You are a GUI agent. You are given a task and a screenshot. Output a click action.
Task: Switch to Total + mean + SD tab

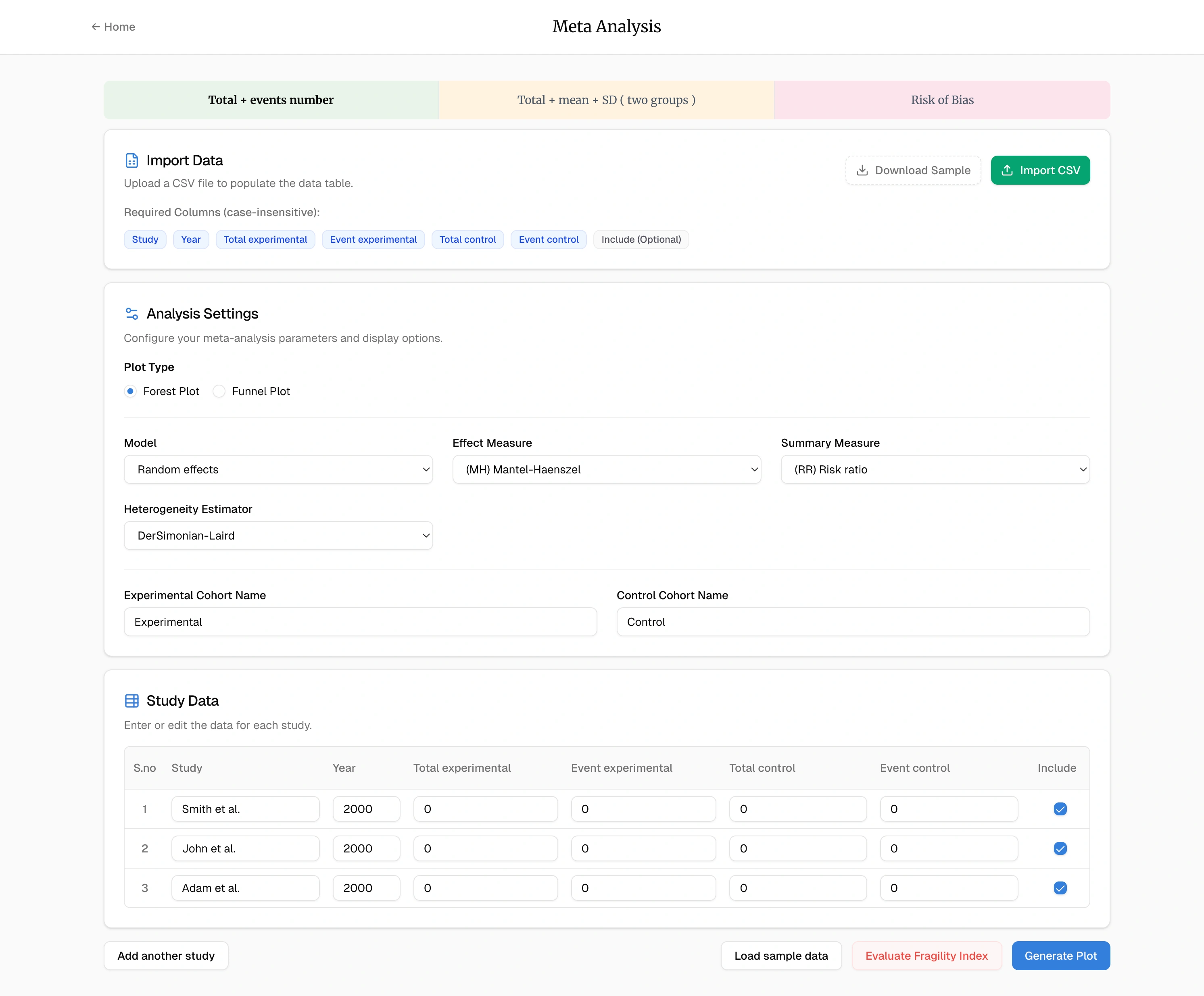coord(606,100)
